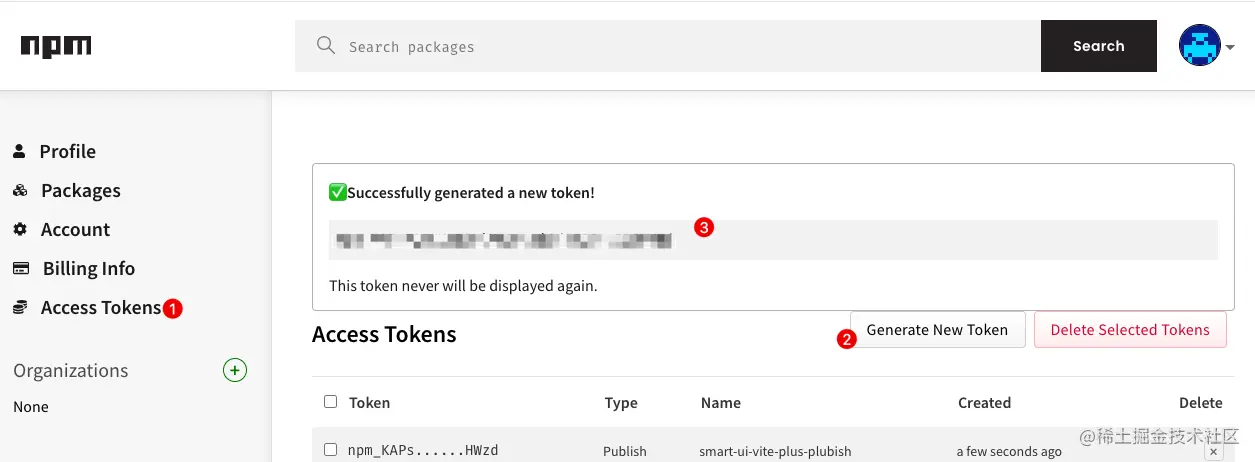
Task: Click the npm logo
Action: [x=56, y=46]
